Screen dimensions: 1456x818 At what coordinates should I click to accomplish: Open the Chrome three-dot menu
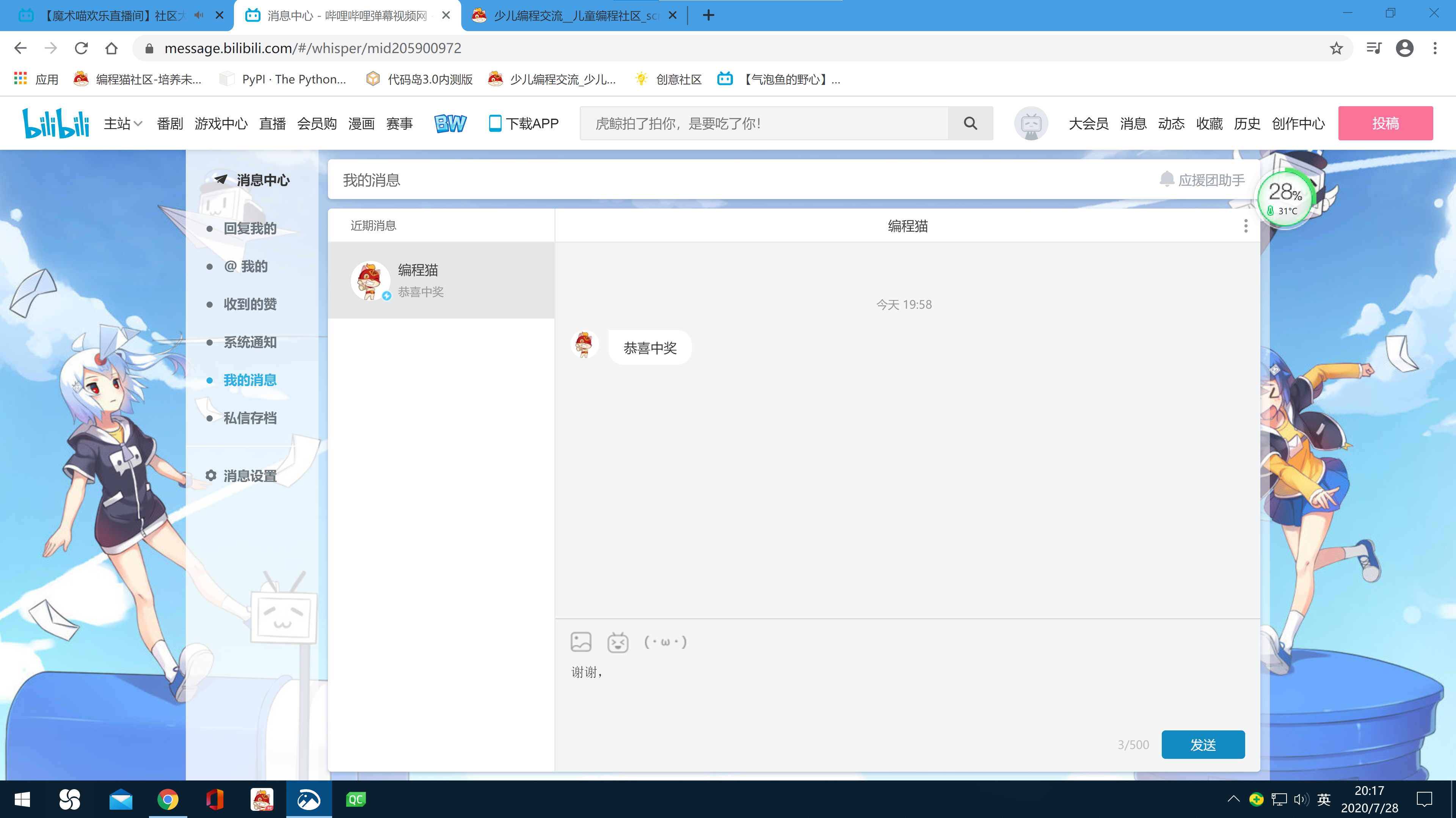1435,48
